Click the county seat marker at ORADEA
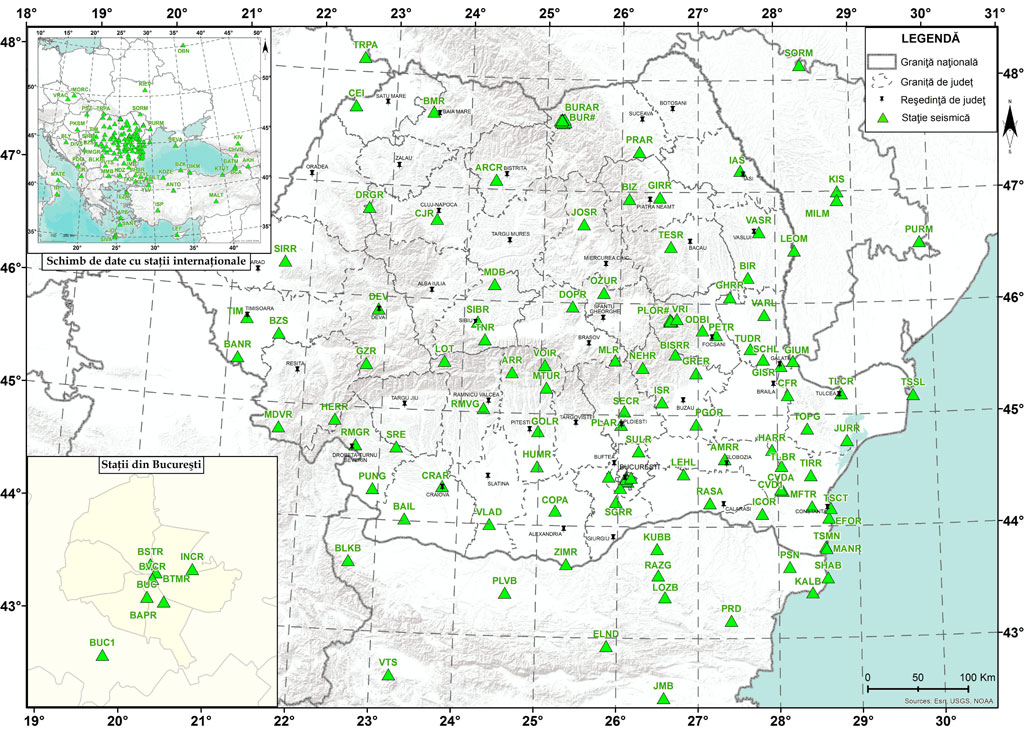Screen dimensions: 1024x734 (312, 173)
